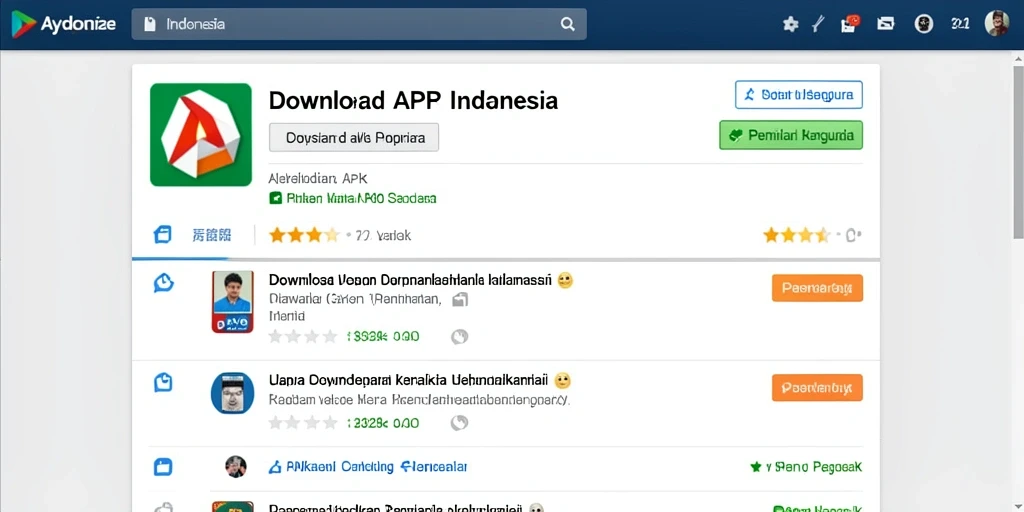The image size is (1024, 512).
Task: Open the Downlosa Veaon app thumbnail
Action: click(x=232, y=302)
